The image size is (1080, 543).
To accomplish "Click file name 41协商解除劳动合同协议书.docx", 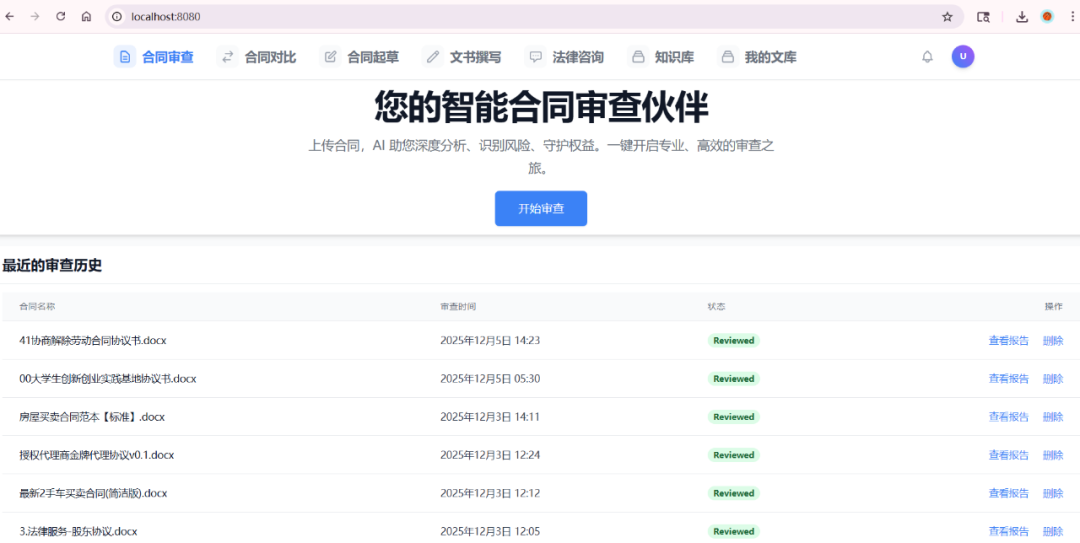I will point(93,340).
